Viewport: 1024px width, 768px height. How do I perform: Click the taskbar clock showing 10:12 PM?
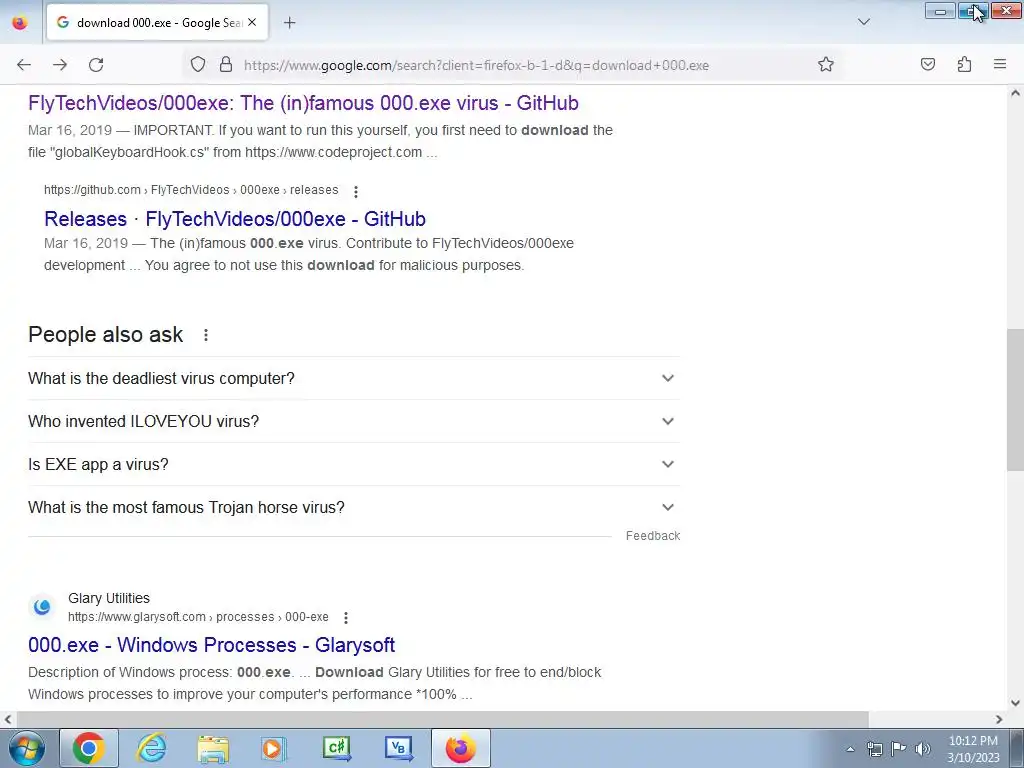click(x=973, y=749)
